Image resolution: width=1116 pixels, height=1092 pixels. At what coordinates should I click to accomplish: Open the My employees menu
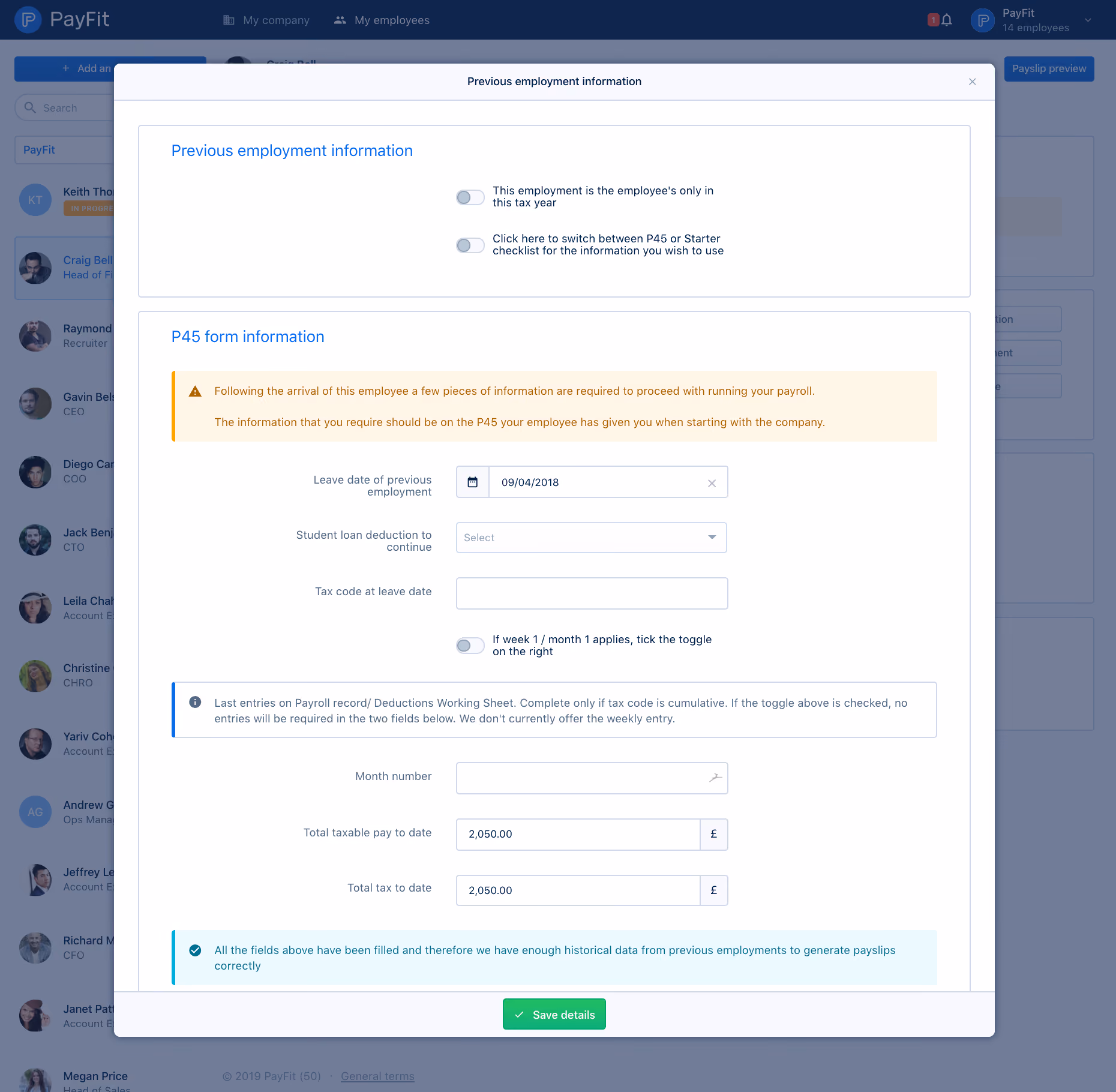[382, 20]
